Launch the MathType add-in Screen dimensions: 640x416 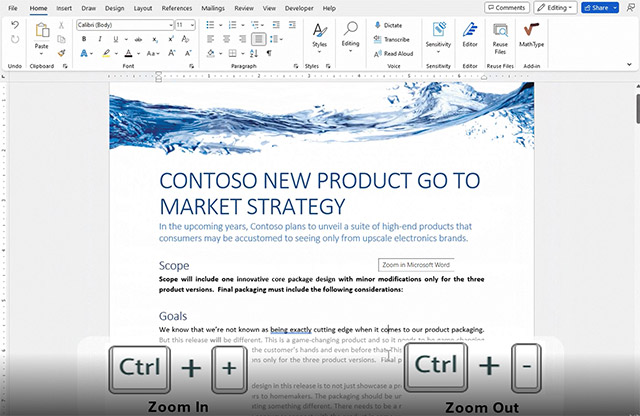click(531, 35)
